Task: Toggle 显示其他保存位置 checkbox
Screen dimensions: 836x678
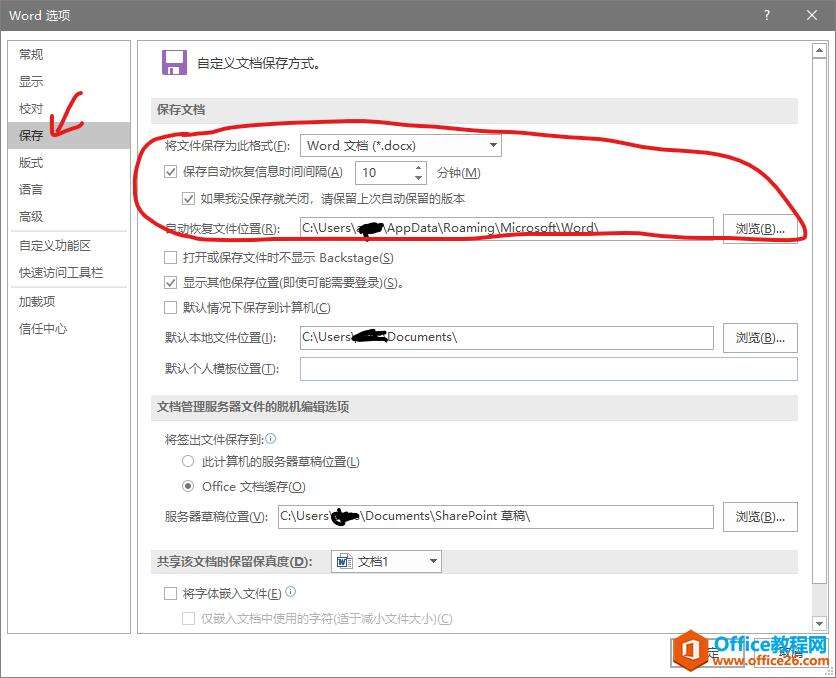Action: (x=171, y=282)
